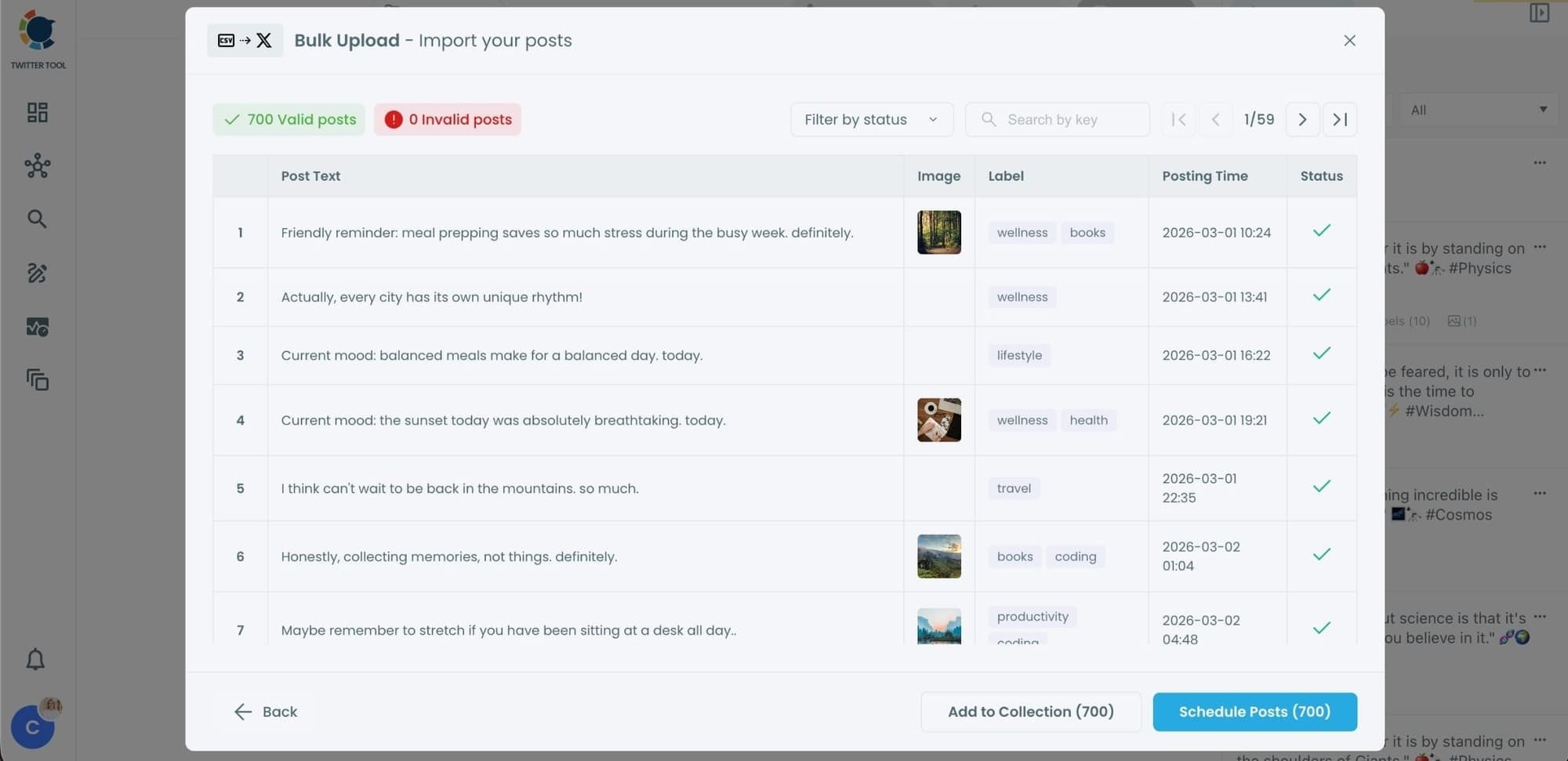Open the dashboard grid icon in the sidebar
Image resolution: width=1568 pixels, height=761 pixels.
click(36, 112)
